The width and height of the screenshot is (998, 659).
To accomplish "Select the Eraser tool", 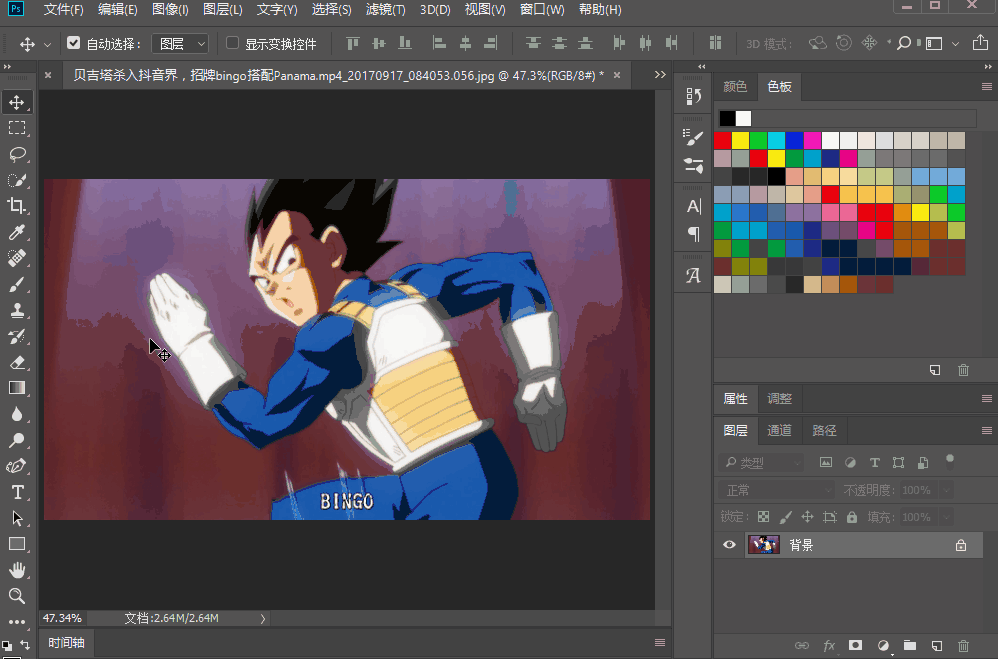I will coord(17,362).
